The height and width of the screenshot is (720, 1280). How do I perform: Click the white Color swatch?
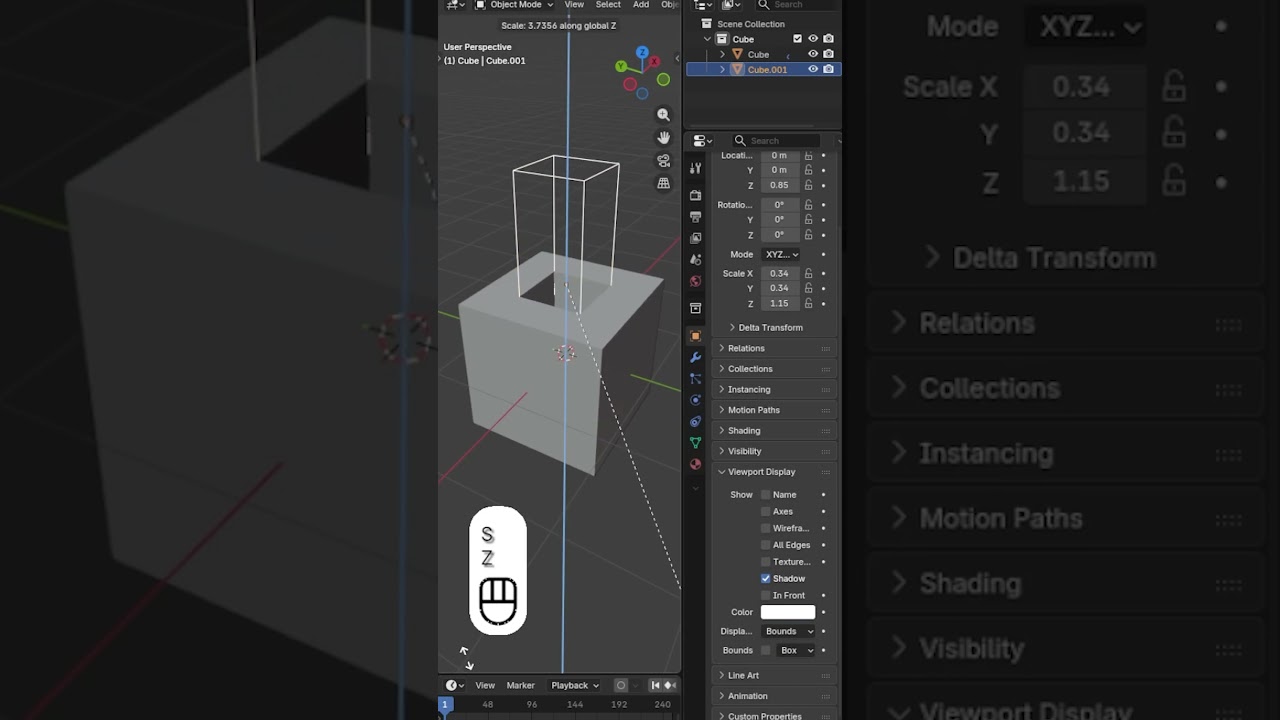[x=788, y=612]
